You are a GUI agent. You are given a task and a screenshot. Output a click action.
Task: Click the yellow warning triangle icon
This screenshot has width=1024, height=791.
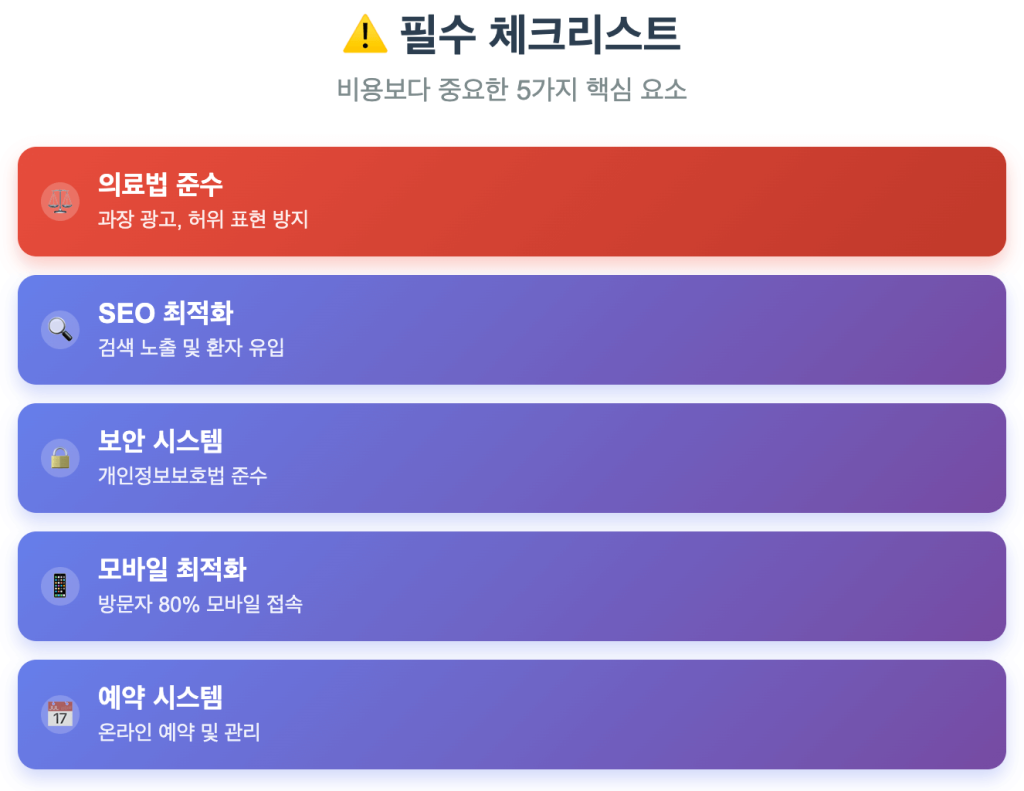click(365, 35)
